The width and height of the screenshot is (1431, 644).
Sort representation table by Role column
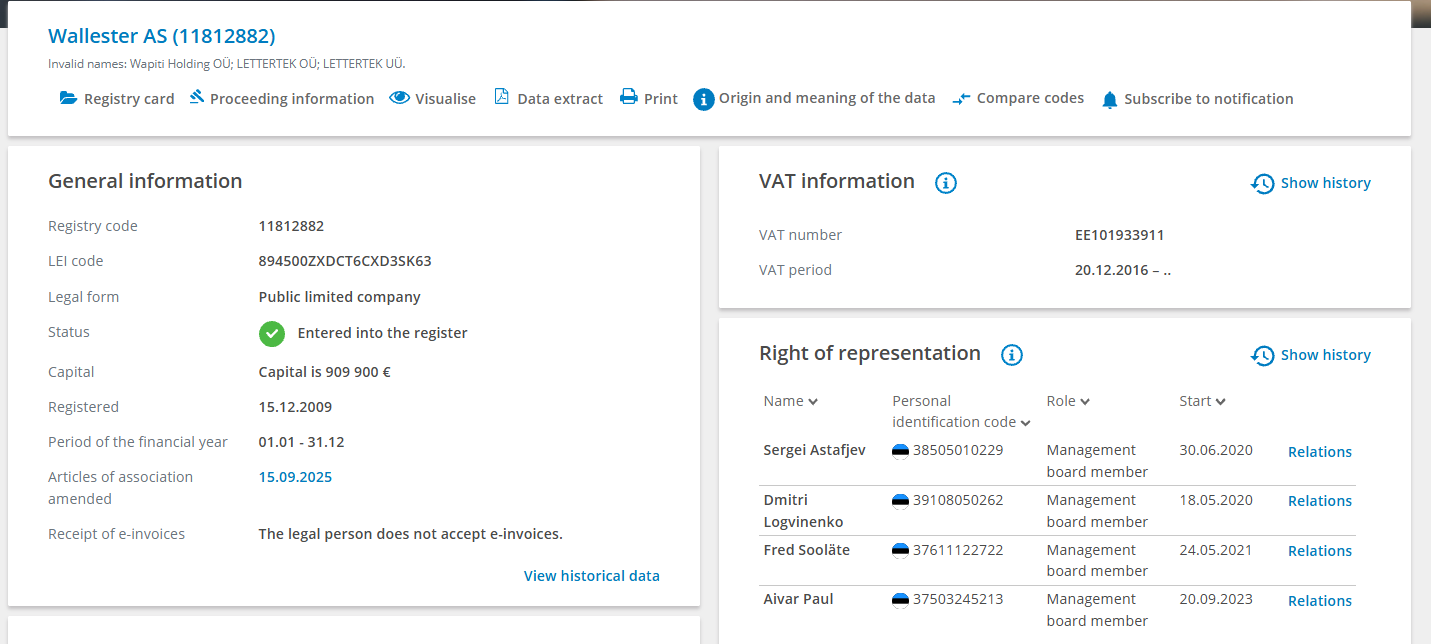[1068, 401]
